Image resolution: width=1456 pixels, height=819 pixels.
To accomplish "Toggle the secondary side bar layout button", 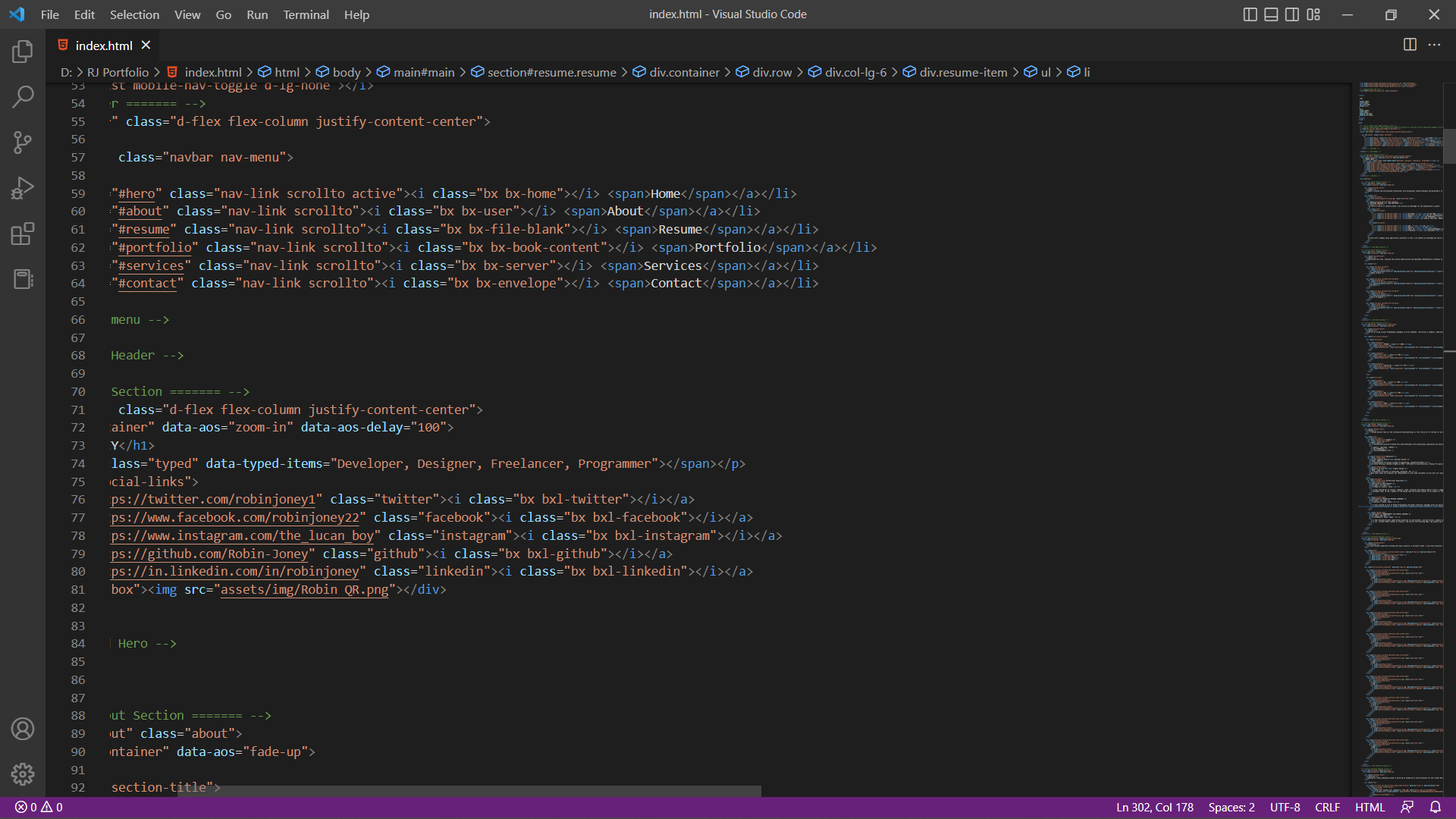I will (1292, 14).
